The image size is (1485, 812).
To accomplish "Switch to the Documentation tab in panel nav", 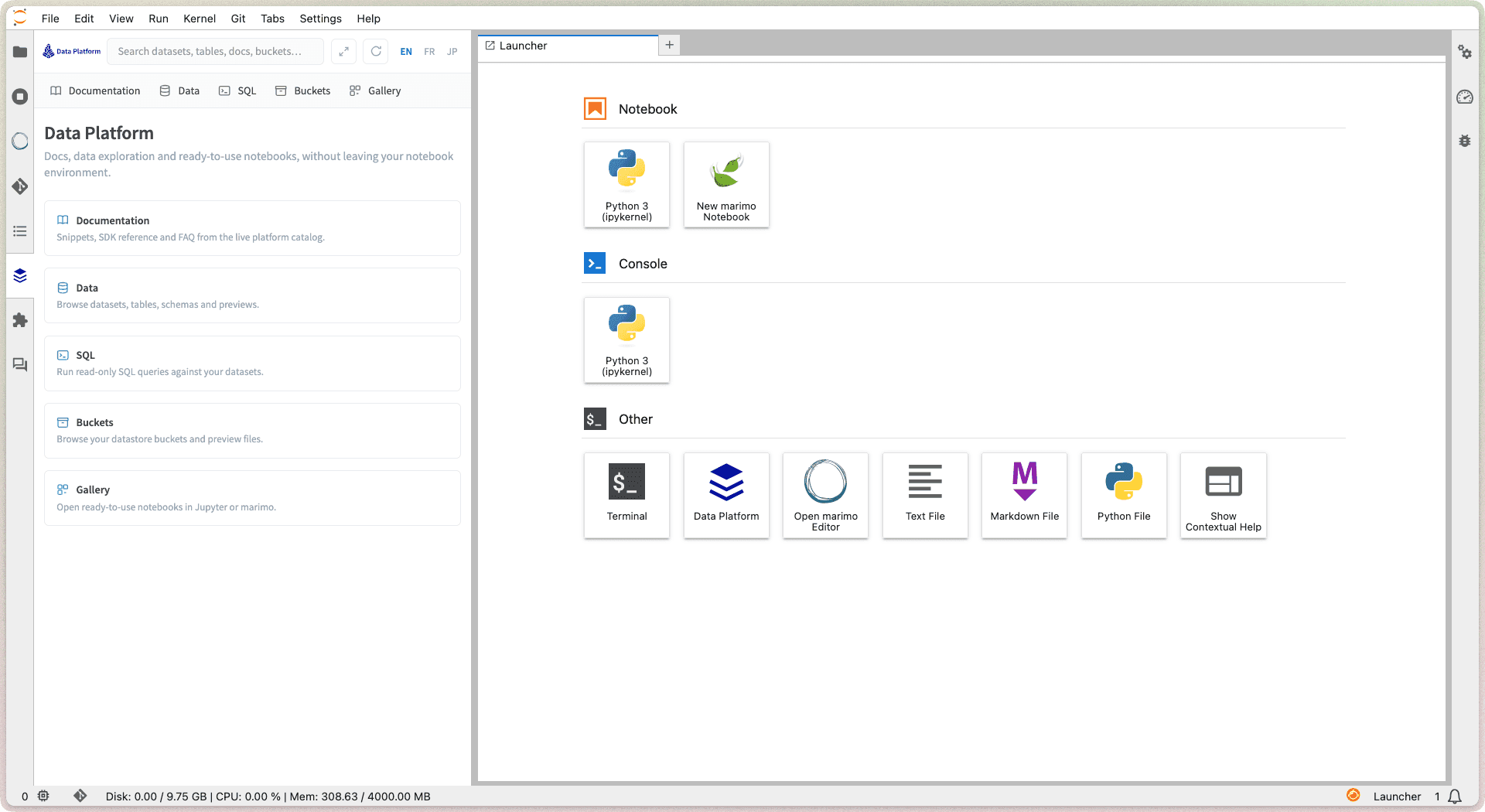I will coord(95,91).
